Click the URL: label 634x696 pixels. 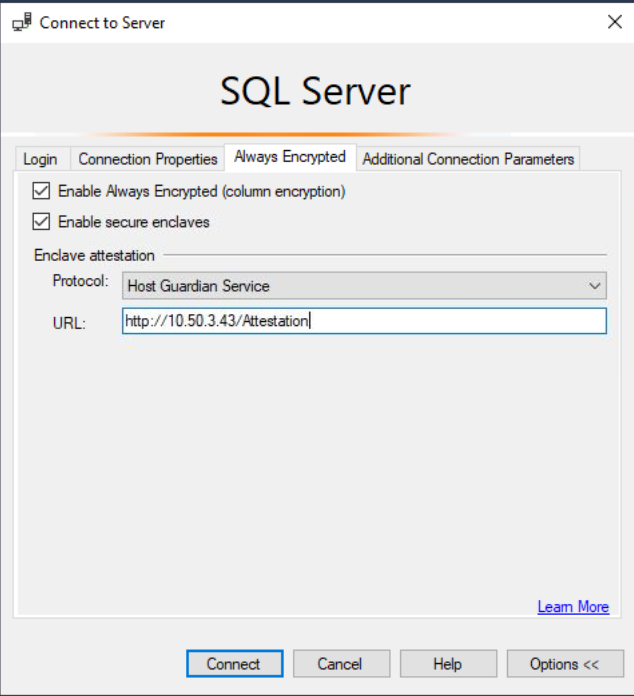click(69, 323)
